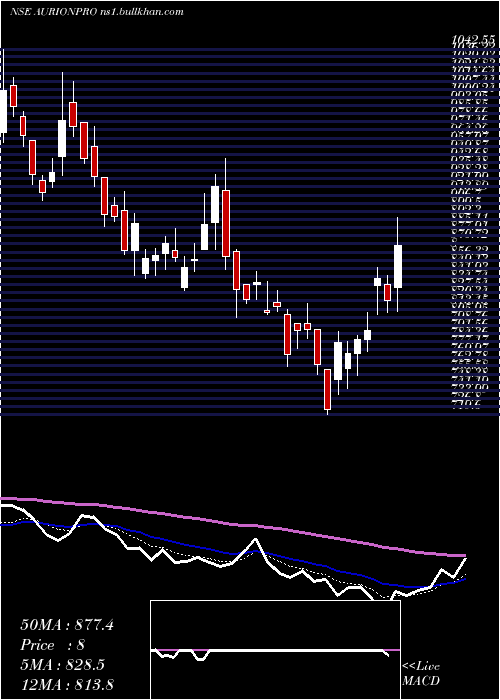Click the MACD label beside the inset
500x700 pixels.
click(x=421, y=681)
